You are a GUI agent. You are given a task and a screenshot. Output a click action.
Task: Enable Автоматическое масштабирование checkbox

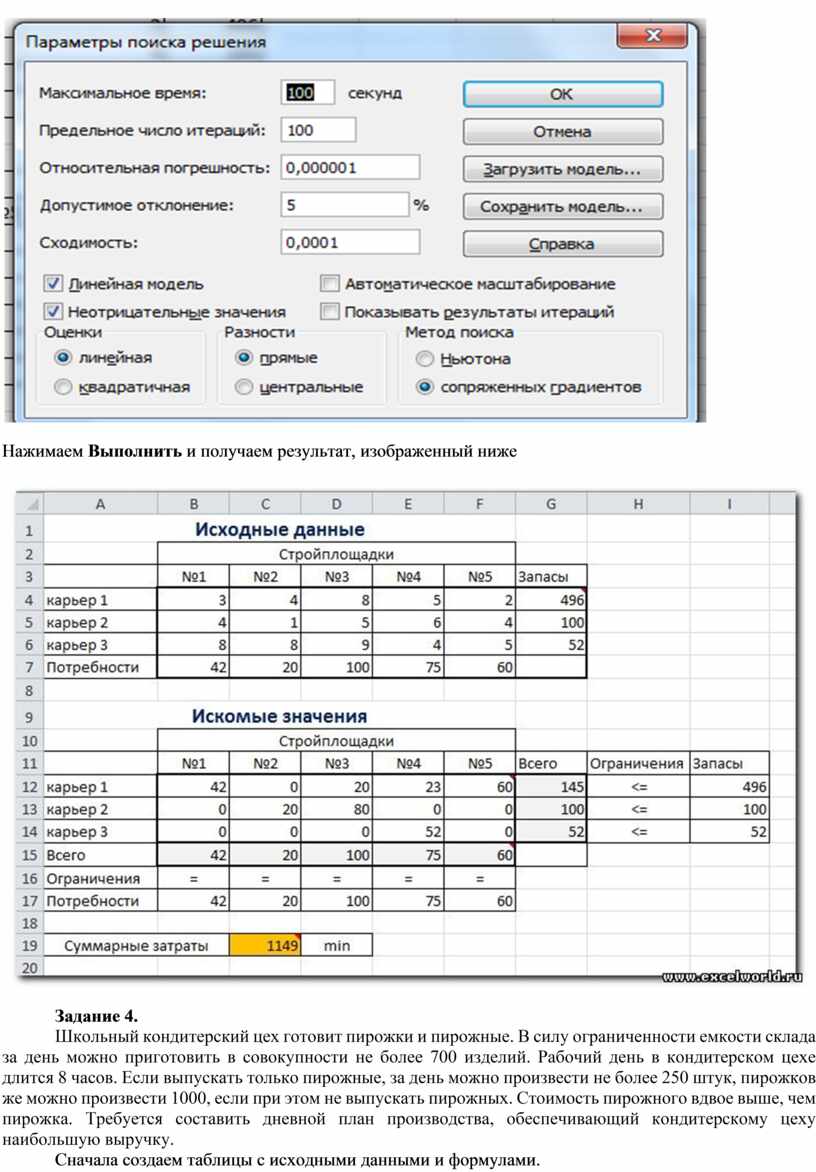pos(330,284)
